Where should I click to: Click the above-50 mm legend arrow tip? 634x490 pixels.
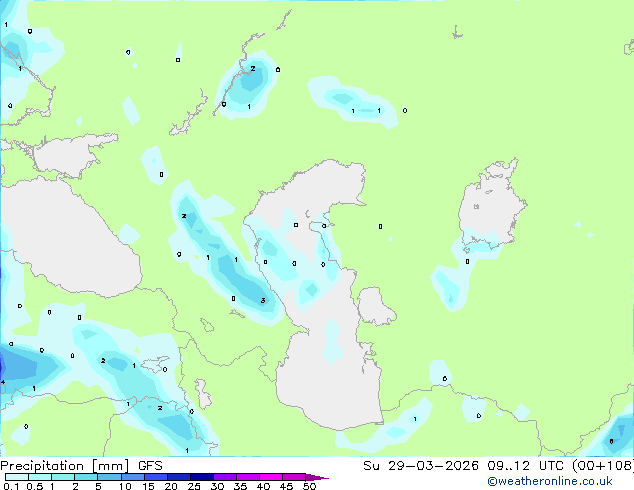pyautogui.click(x=317, y=477)
